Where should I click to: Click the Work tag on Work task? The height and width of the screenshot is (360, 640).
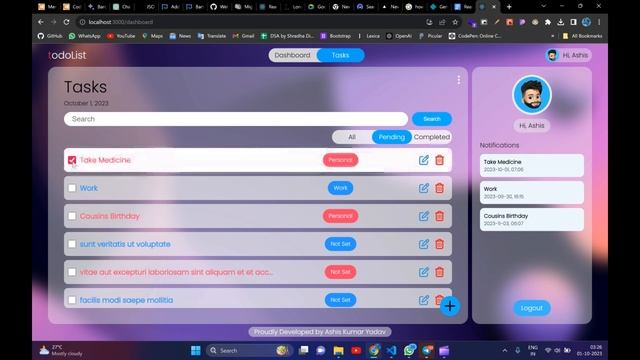(x=340, y=188)
